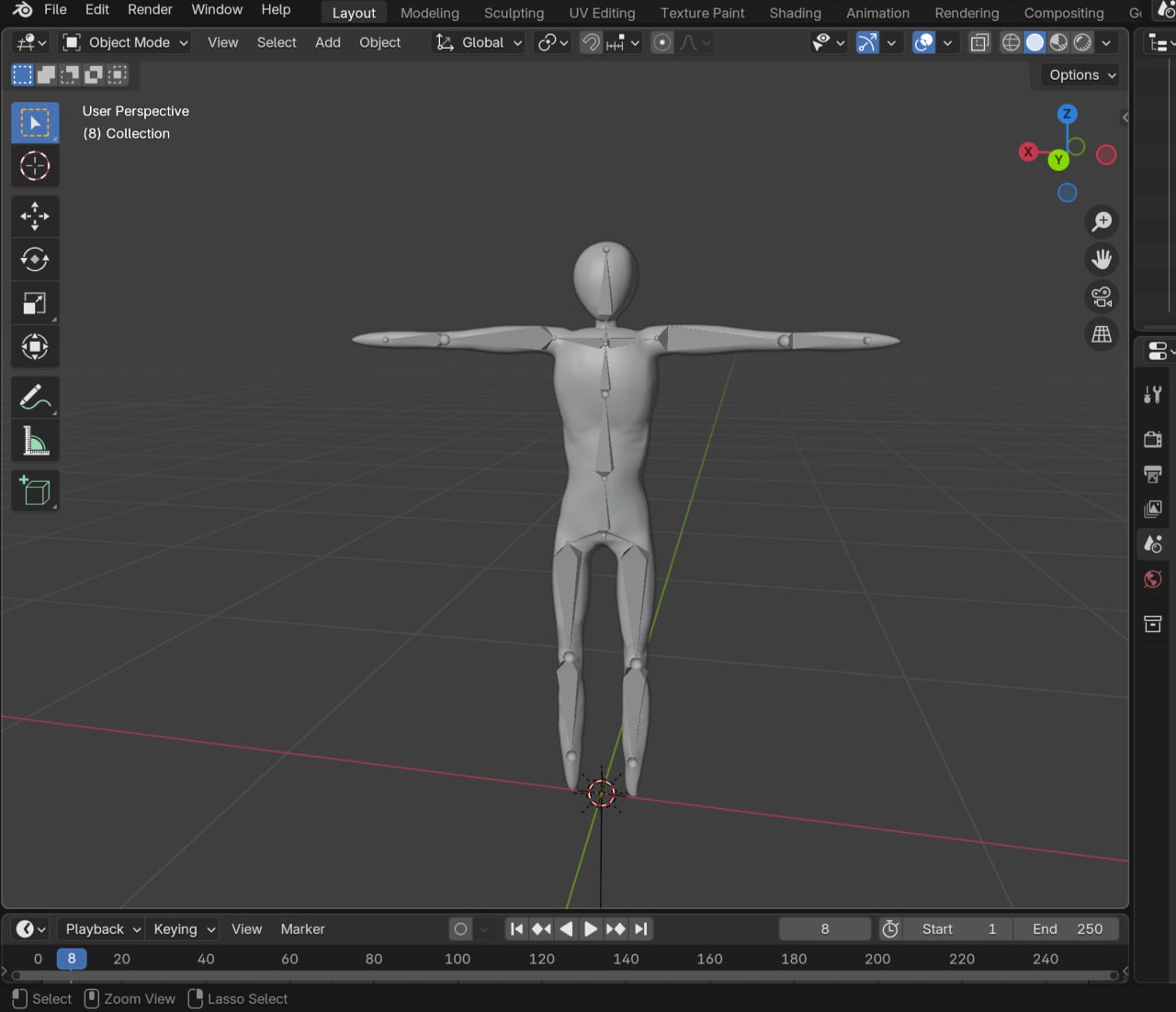Open the Object Mode dropdown
The image size is (1176, 1012).
126,42
